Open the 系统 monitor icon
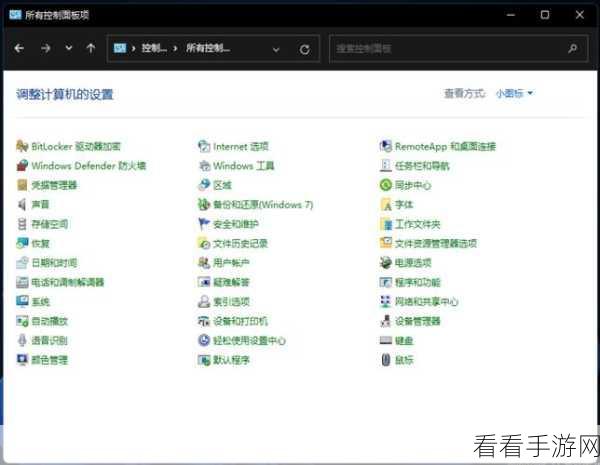The width and height of the screenshot is (600, 465). pyautogui.click(x=22, y=302)
